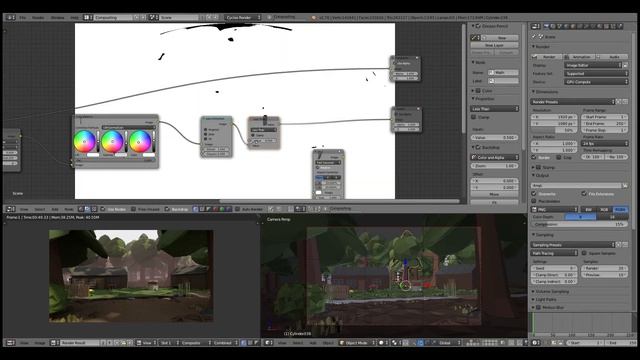Click the resolution Y field
Image resolution: width=640 pixels, height=360 pixels.
click(x=554, y=123)
